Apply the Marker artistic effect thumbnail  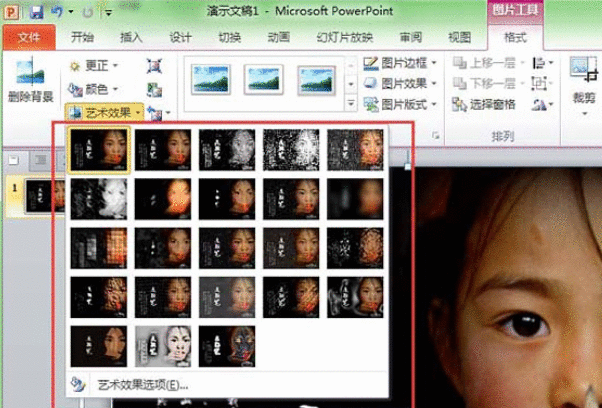[163, 150]
